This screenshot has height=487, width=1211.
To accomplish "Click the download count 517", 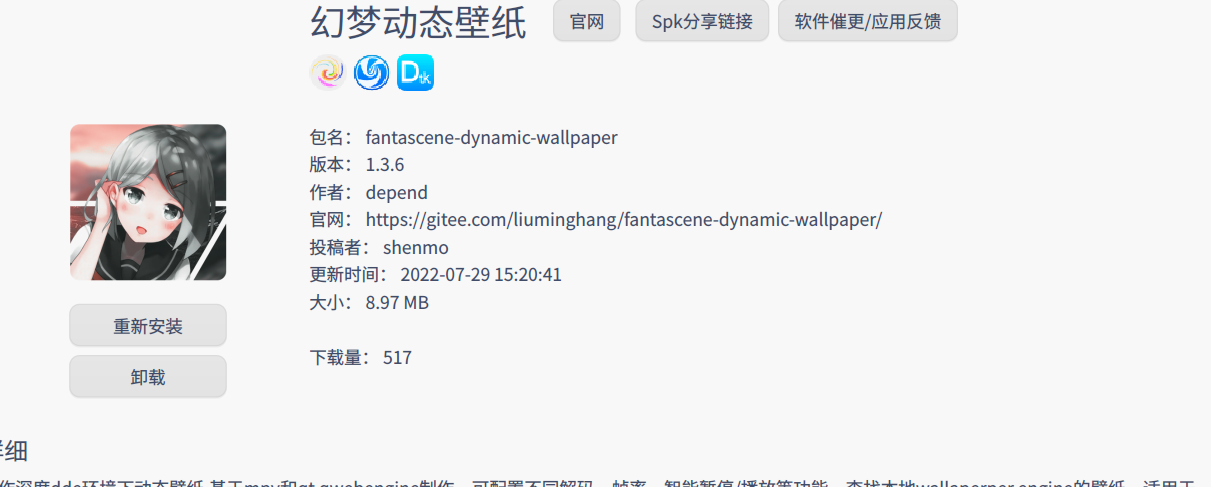I will point(397,358).
